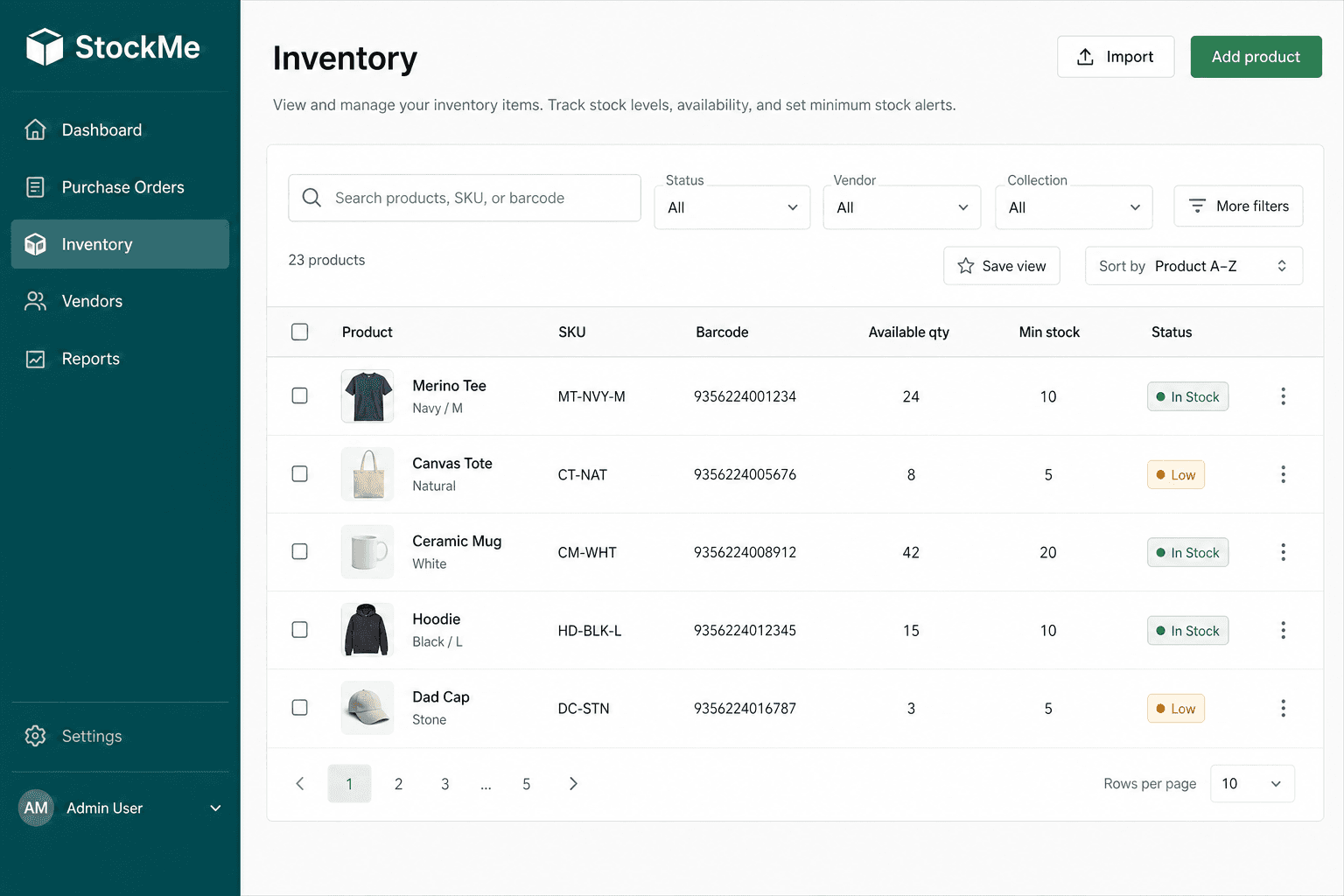Click the search products input field

pyautogui.click(x=465, y=198)
